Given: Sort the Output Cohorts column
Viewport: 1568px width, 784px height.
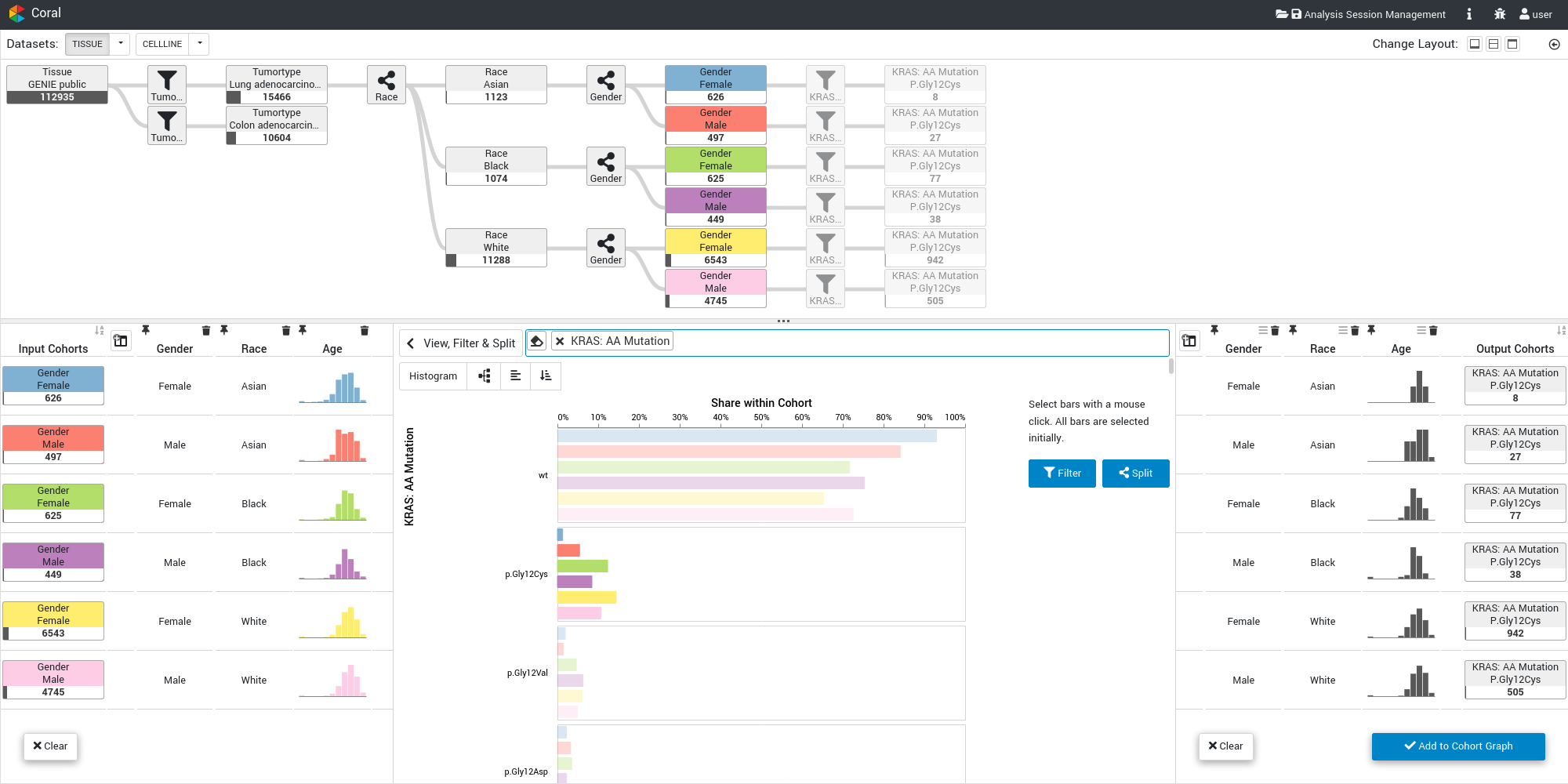Looking at the screenshot, I should tap(1561, 331).
